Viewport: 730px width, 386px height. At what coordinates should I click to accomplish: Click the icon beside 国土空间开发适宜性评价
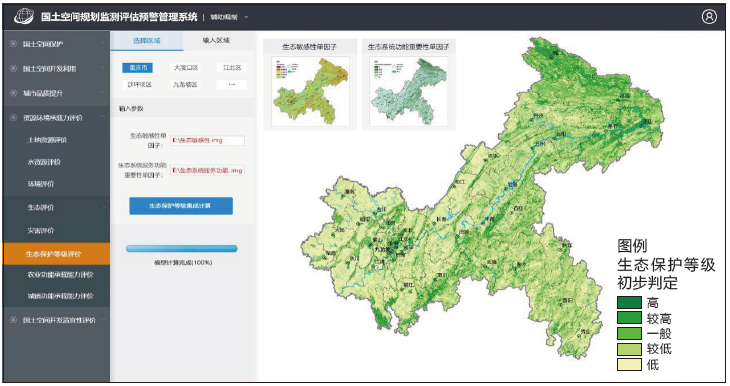[x=13, y=320]
